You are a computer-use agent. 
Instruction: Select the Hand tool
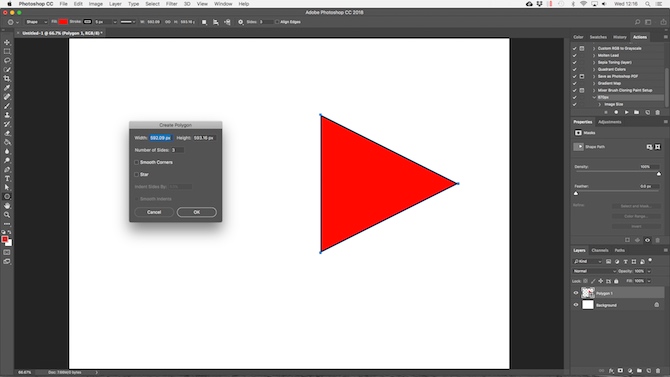(7, 206)
